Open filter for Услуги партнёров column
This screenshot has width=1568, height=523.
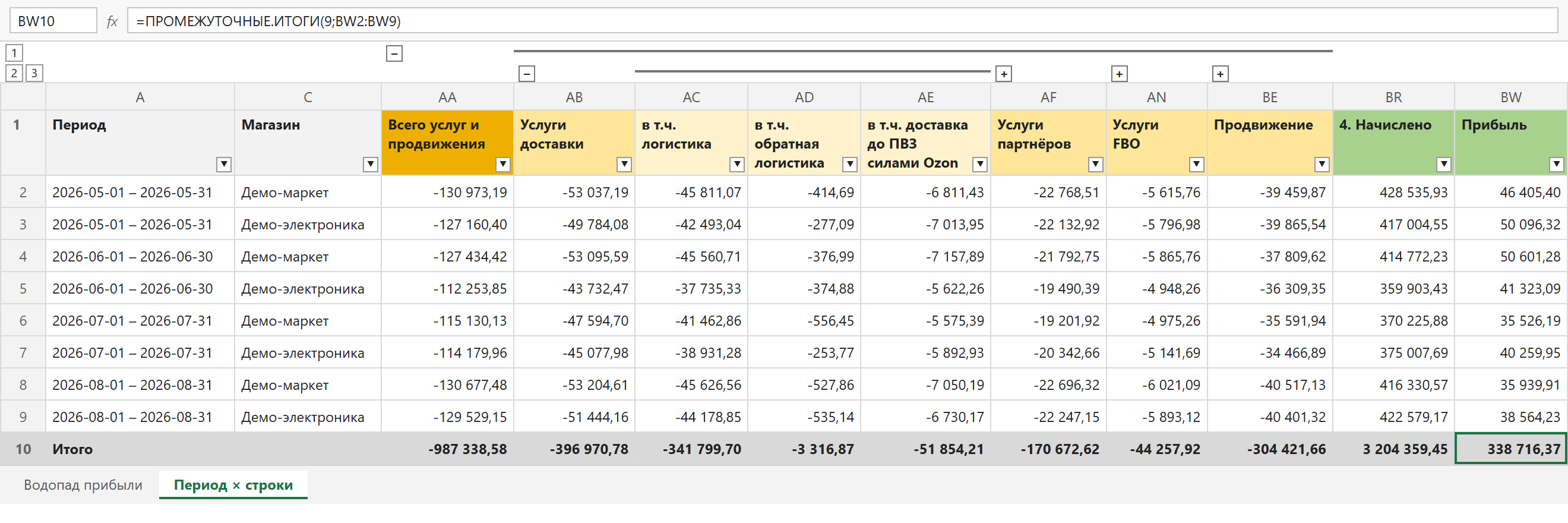click(x=1096, y=164)
